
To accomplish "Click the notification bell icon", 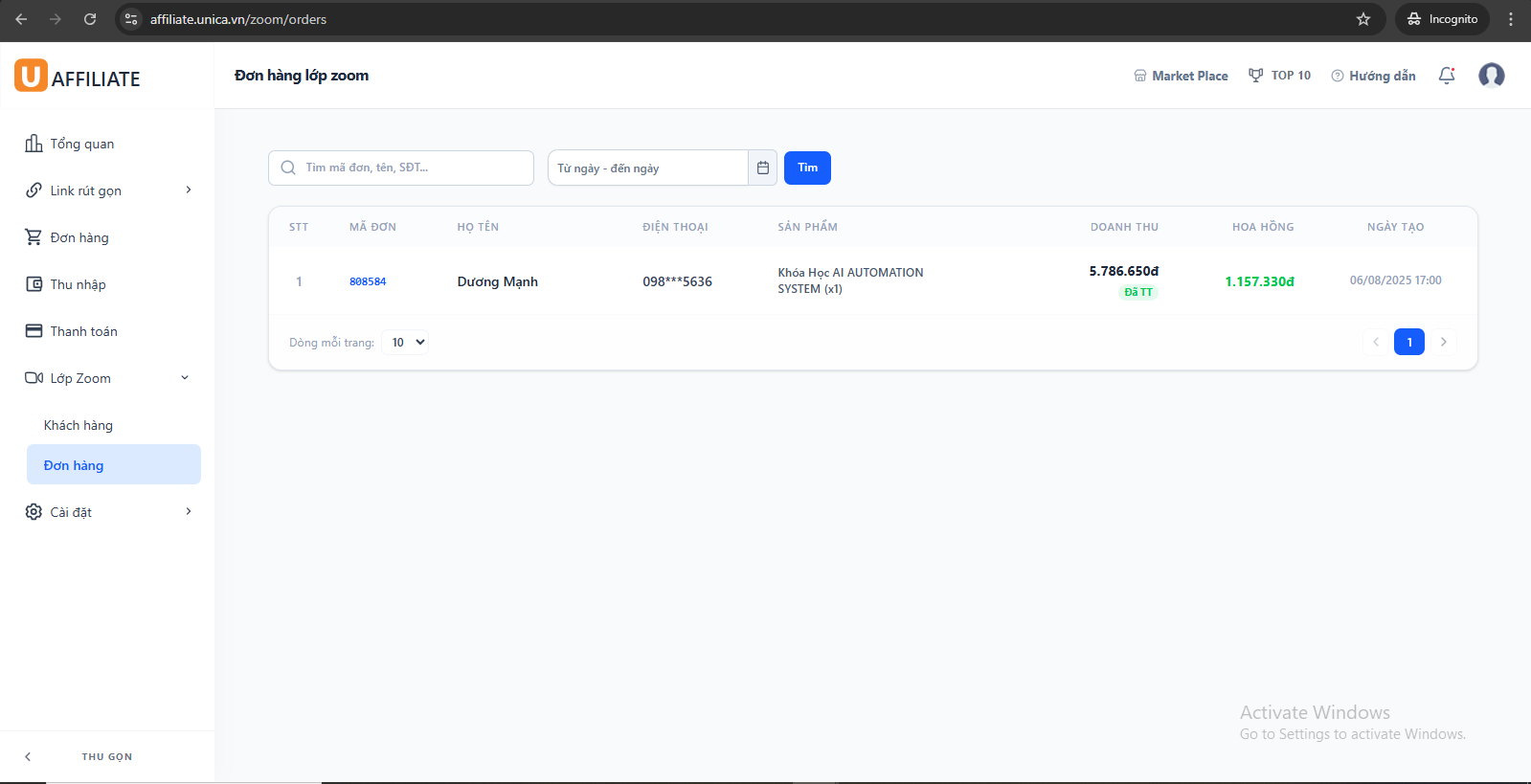I will pos(1447,76).
